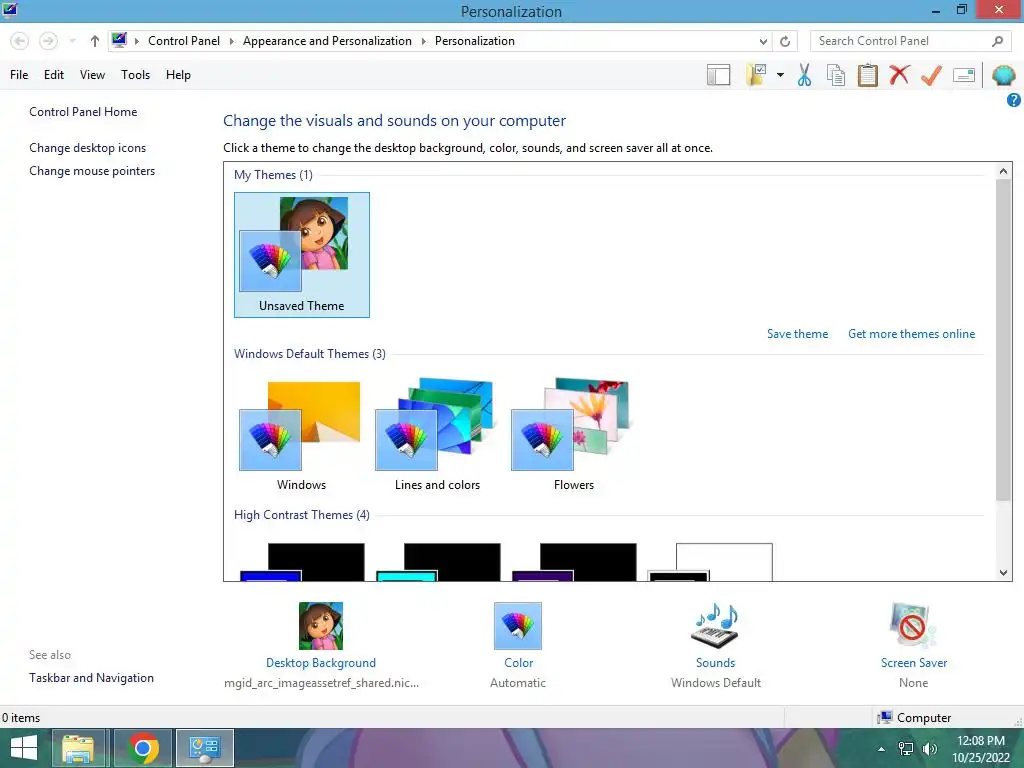Open File Explorer from the taskbar

tap(78, 748)
